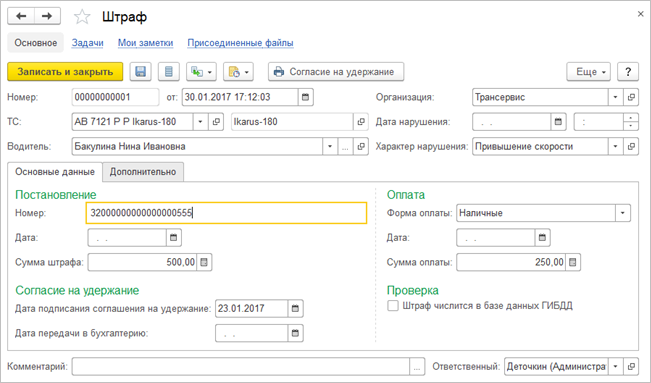Open the ТС record АВ 7121 Р Р Ikarus-180
Viewport: 651px width, 383px height.
pyautogui.click(x=216, y=122)
